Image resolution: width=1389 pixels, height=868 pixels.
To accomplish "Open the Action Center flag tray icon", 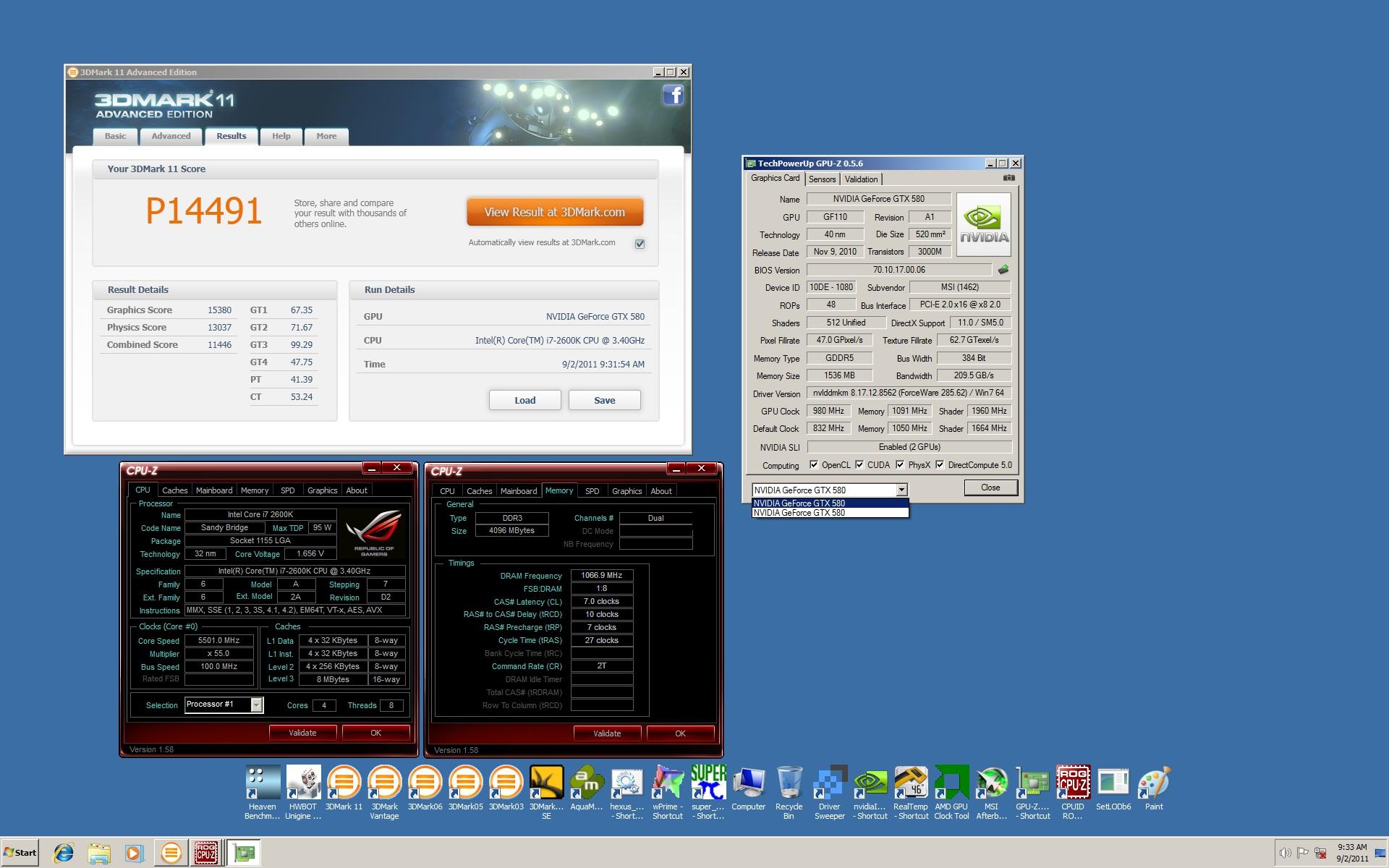I will (x=1303, y=853).
